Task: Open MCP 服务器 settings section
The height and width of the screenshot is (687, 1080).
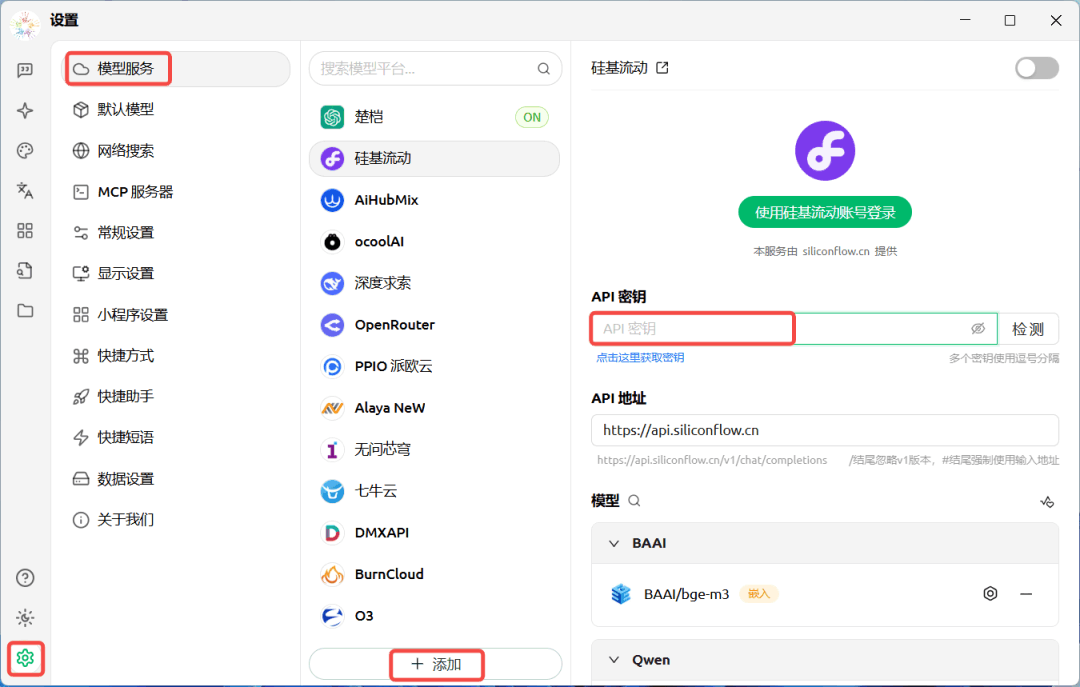Action: coord(176,192)
